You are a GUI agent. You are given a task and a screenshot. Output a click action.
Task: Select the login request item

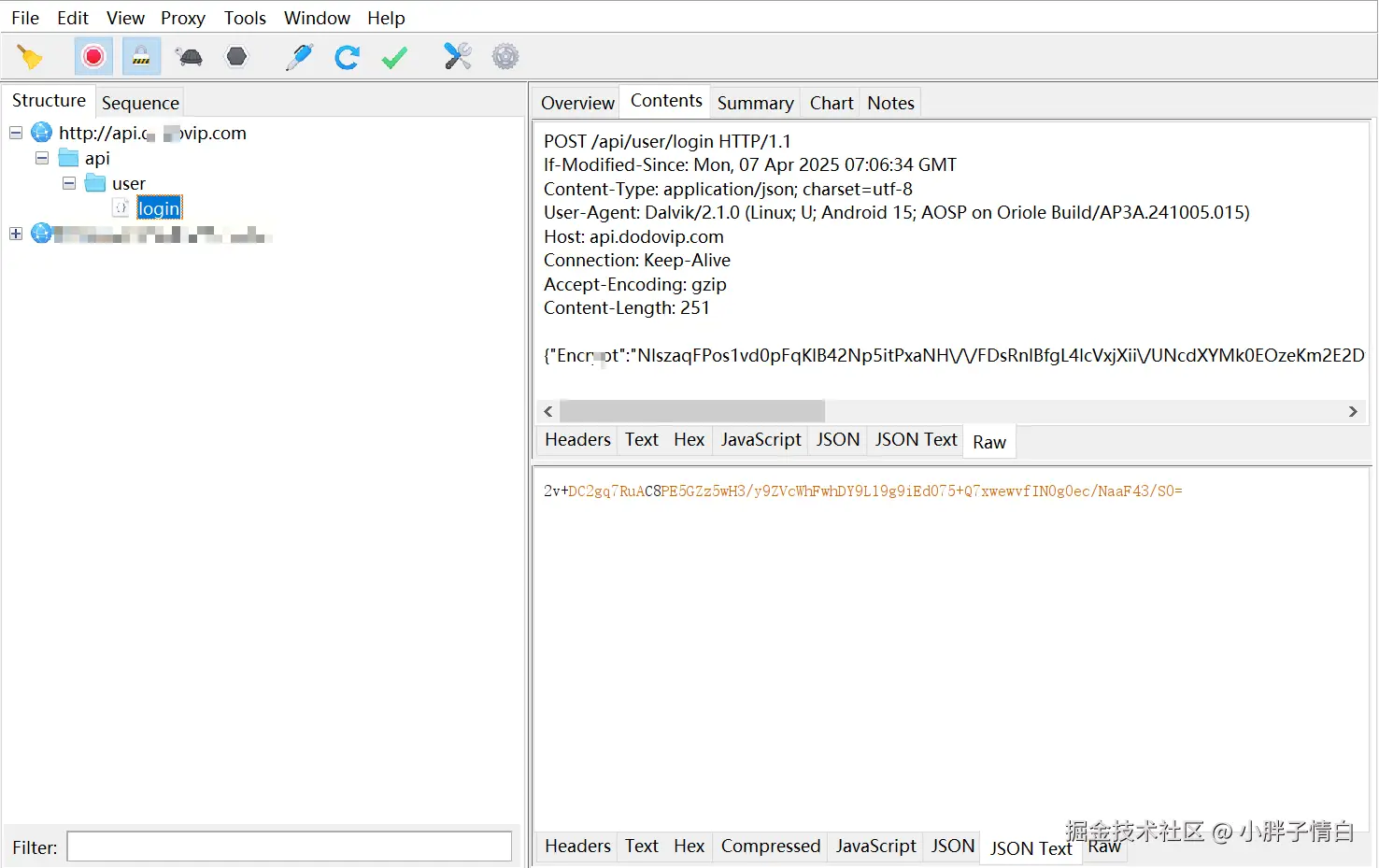pyautogui.click(x=159, y=208)
